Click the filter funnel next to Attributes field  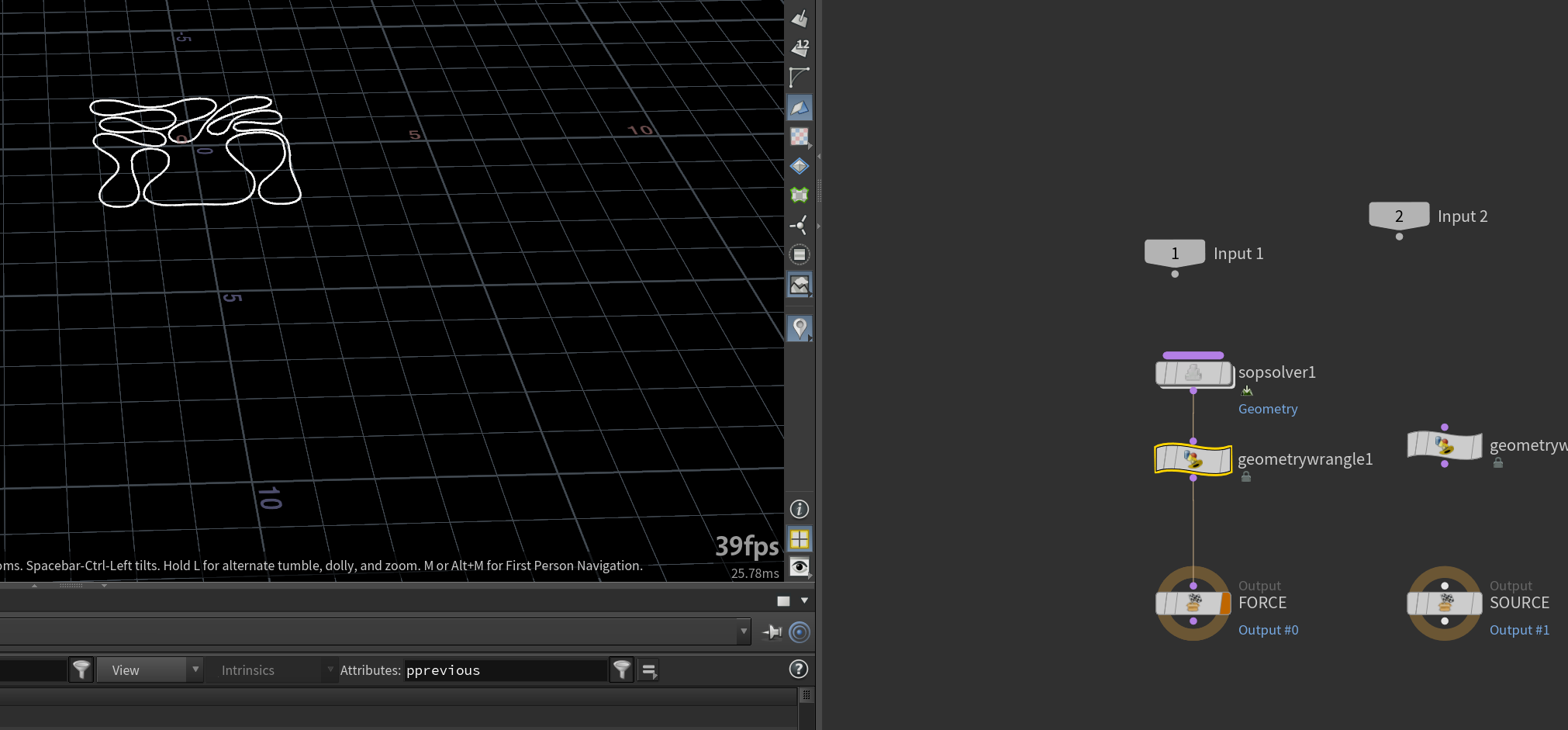(622, 669)
